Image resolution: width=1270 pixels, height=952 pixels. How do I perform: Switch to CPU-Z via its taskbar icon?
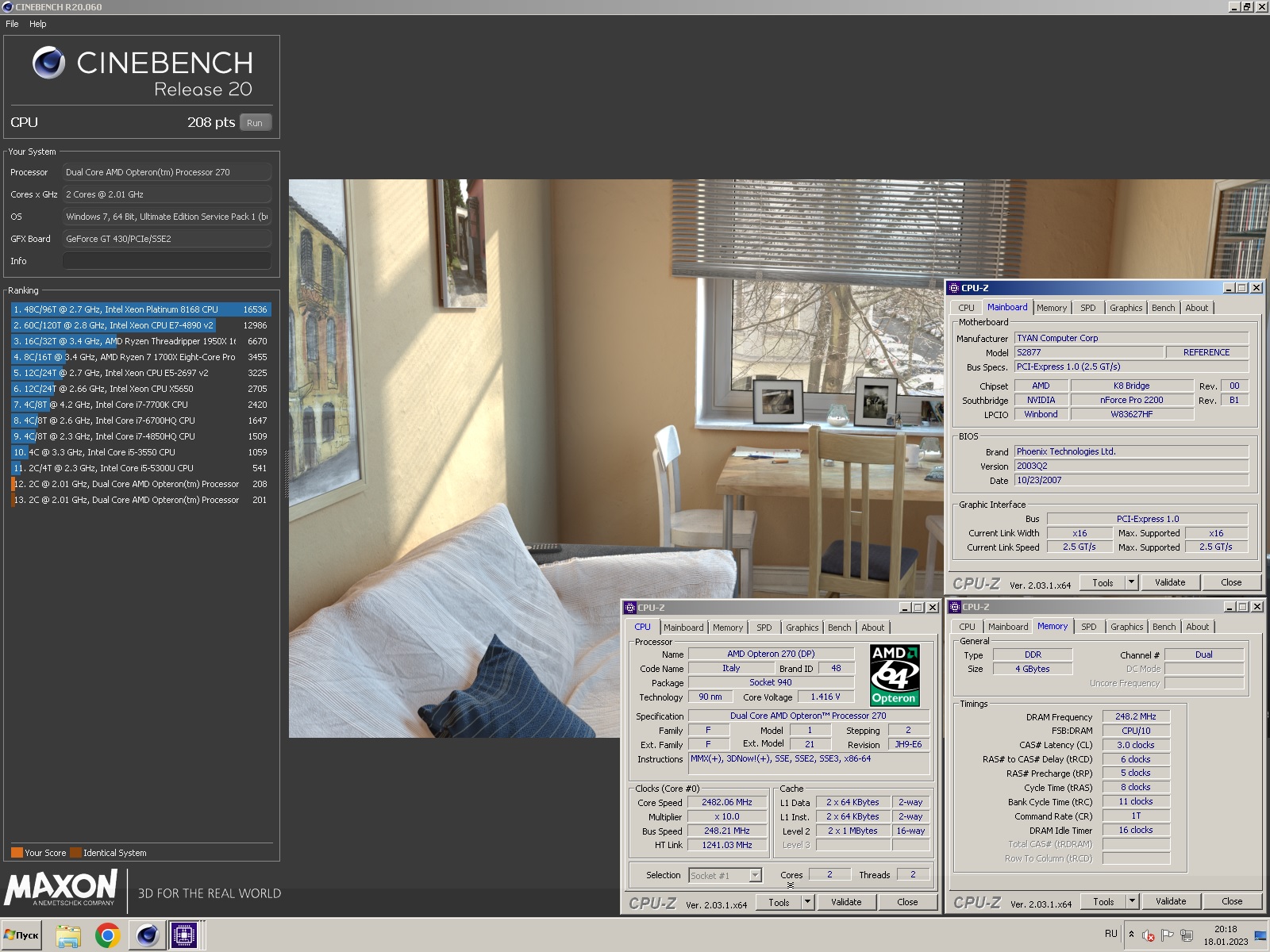click(184, 936)
